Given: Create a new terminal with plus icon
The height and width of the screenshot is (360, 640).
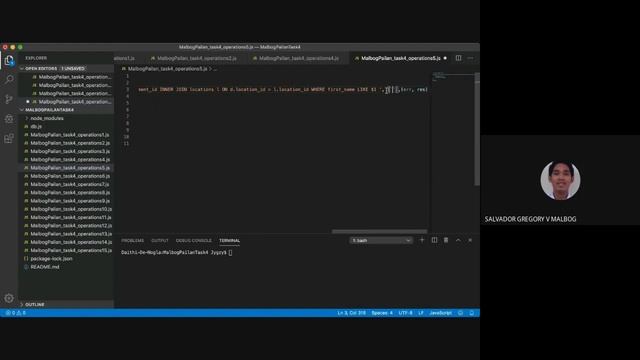Looking at the screenshot, I should pos(422,240).
